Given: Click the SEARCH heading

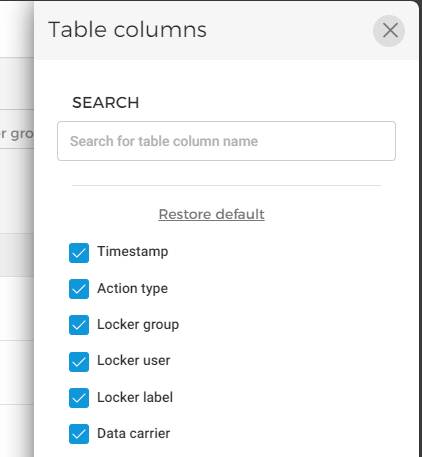Looking at the screenshot, I should coord(106,103).
